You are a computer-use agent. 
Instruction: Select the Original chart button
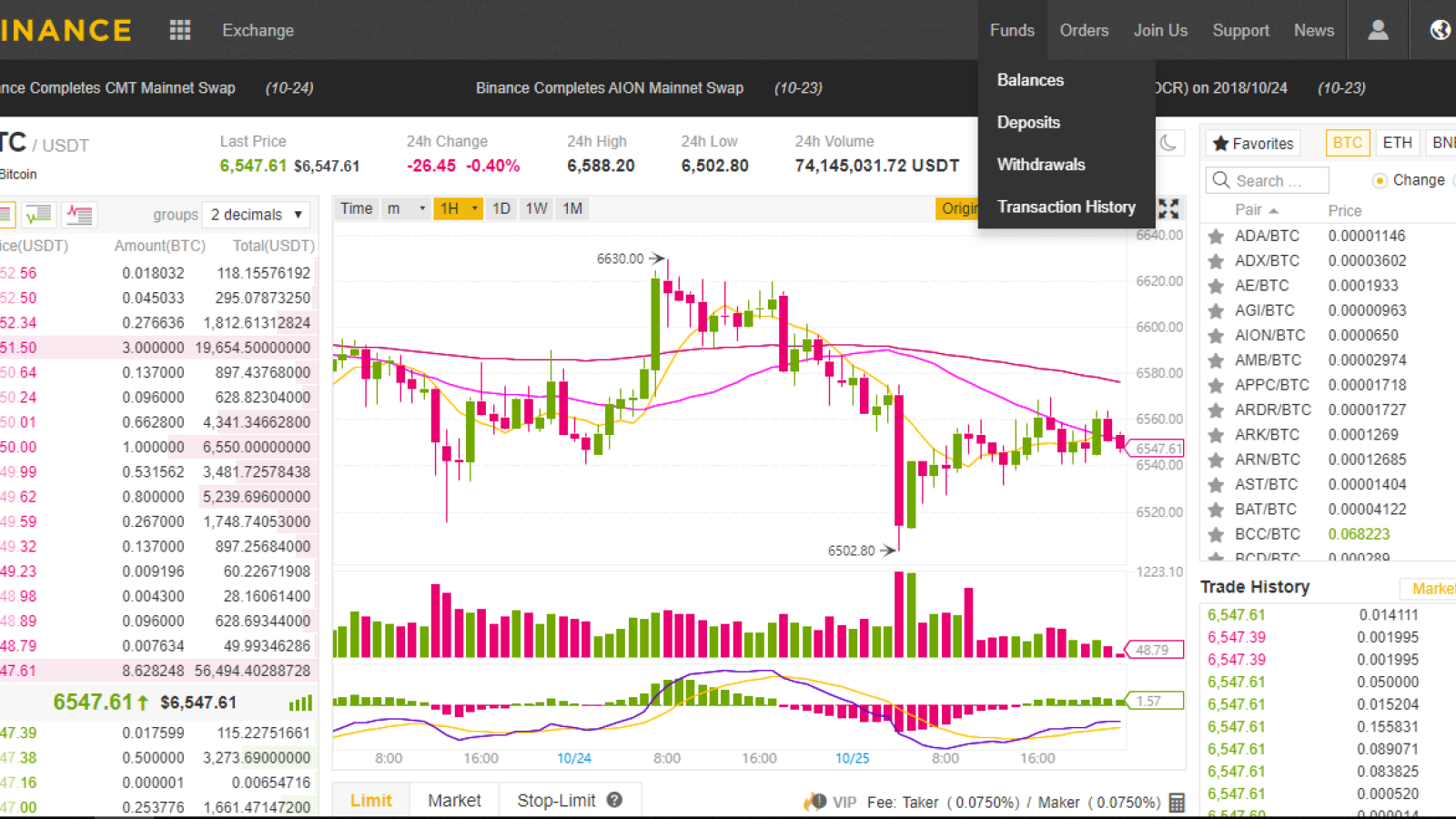[957, 208]
